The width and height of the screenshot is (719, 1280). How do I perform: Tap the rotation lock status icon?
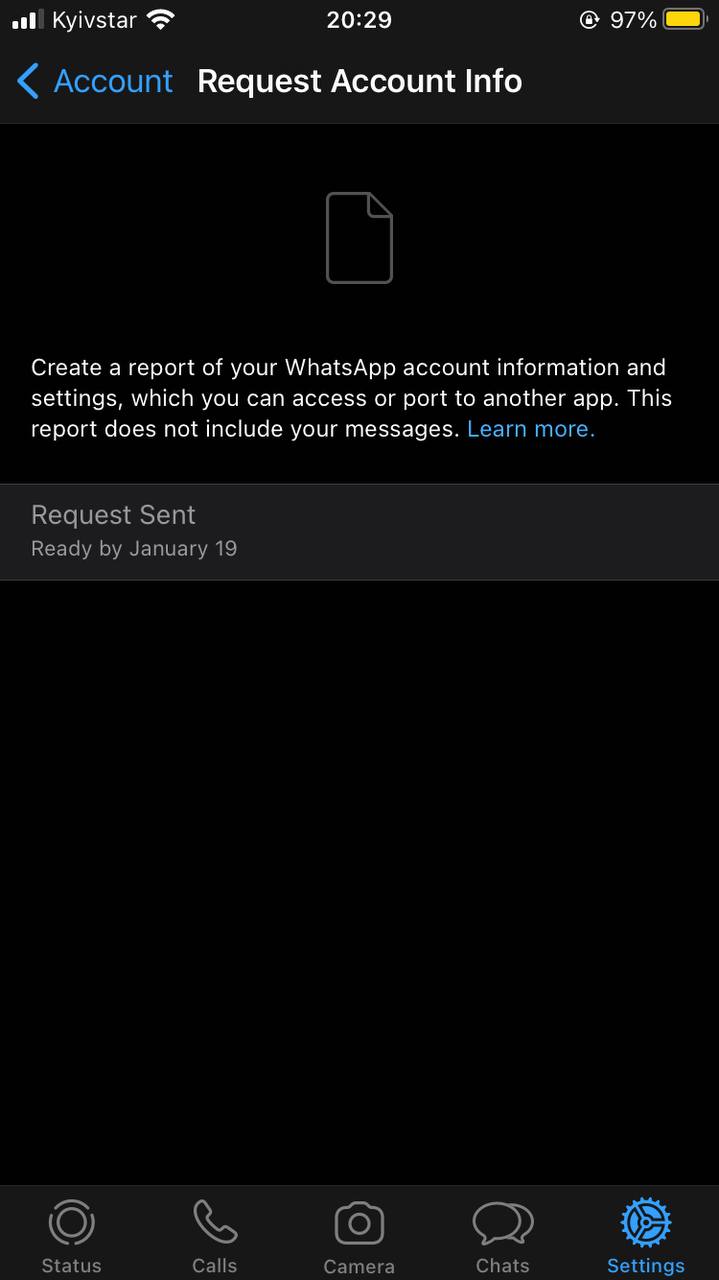pyautogui.click(x=590, y=20)
